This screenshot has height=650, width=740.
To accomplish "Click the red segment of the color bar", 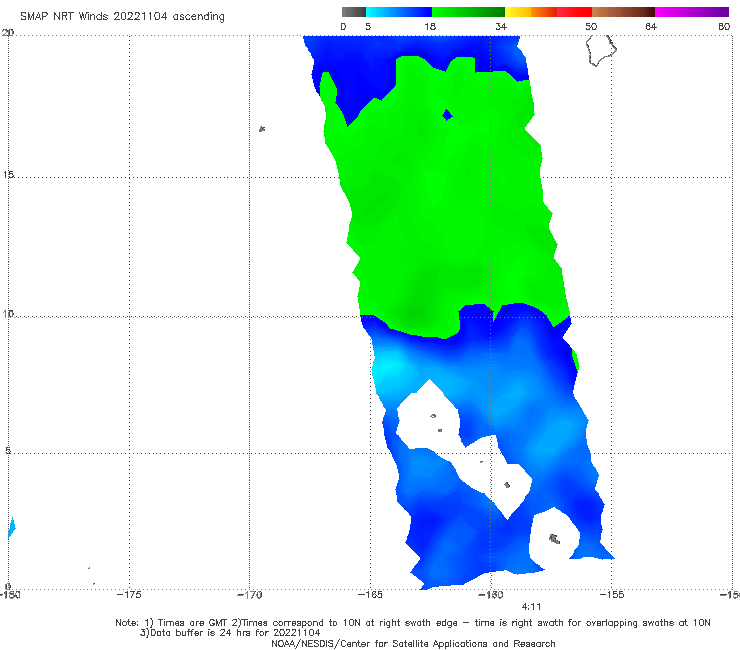I will click(574, 12).
